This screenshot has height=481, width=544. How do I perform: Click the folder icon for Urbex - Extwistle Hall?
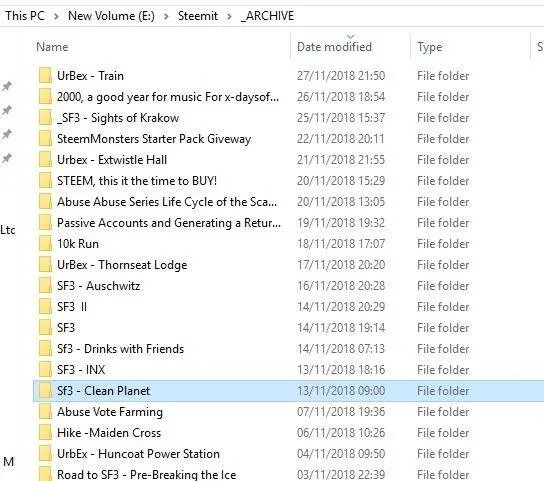click(45, 160)
